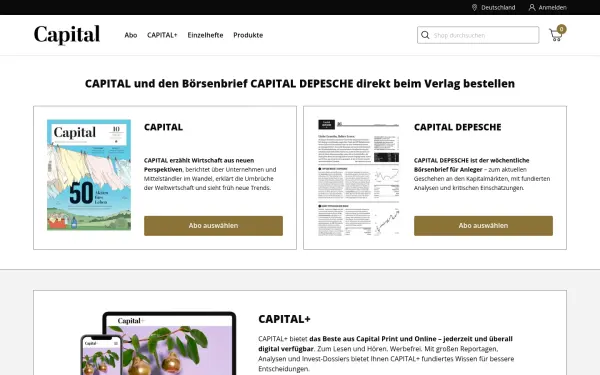
Task: Select Deutschland country link
Action: [498, 7]
